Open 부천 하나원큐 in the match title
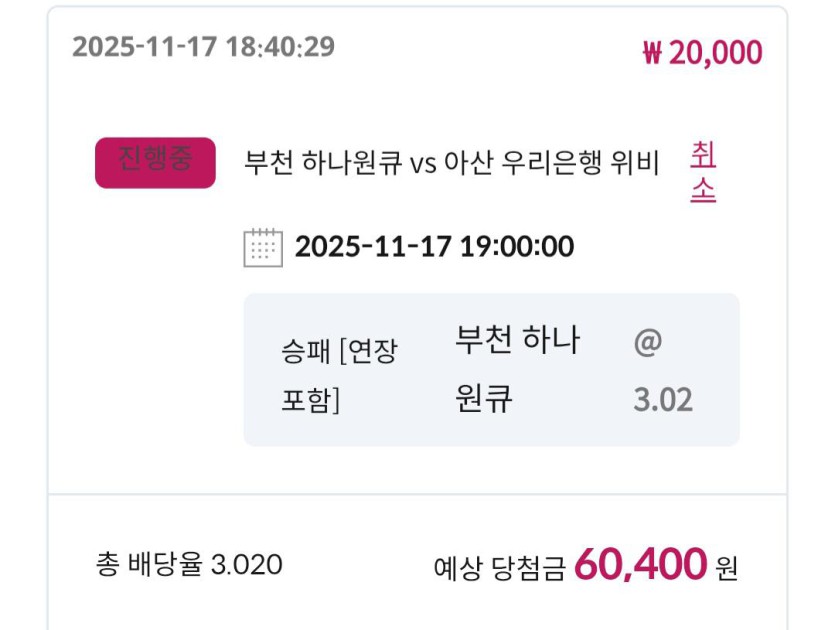 (x=323, y=163)
